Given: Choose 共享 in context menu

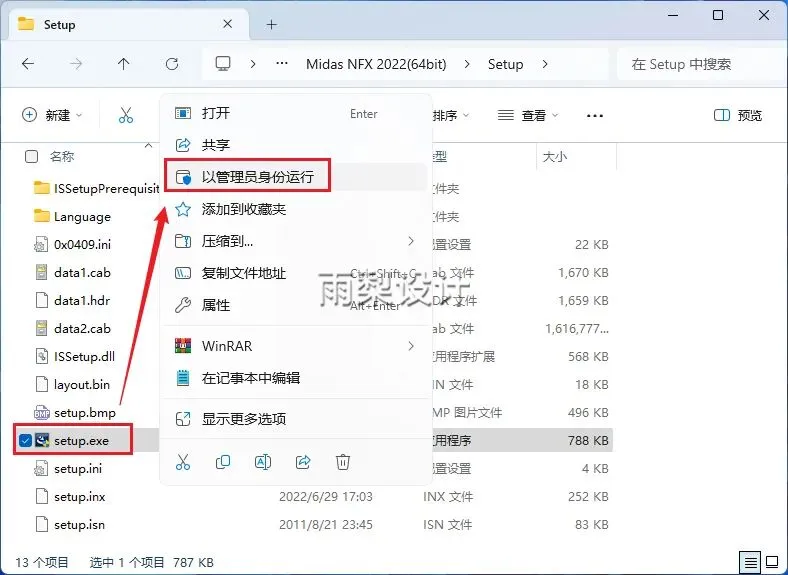Looking at the screenshot, I should pyautogui.click(x=296, y=145).
